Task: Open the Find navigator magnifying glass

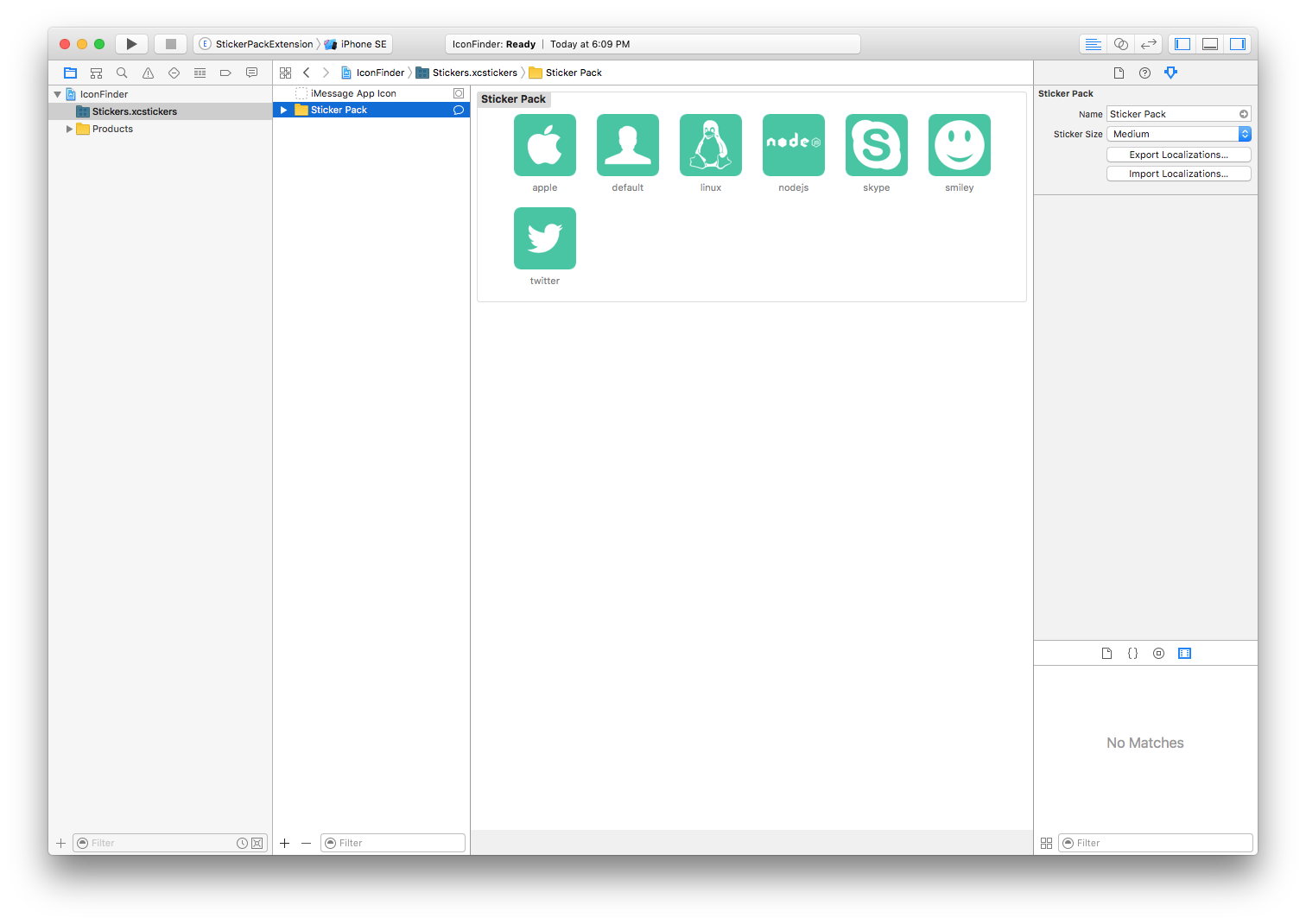Action: [x=122, y=73]
